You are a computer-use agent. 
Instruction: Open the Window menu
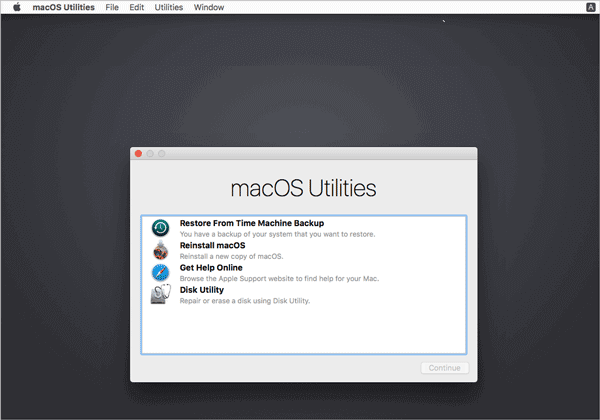(209, 7)
